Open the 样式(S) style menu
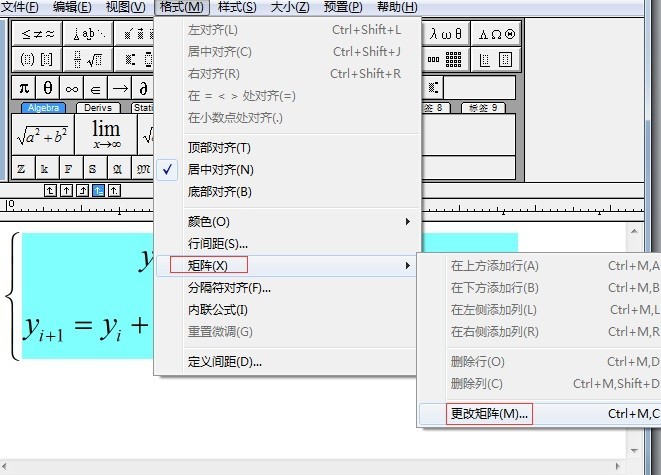The width and height of the screenshot is (661, 475). pos(236,7)
